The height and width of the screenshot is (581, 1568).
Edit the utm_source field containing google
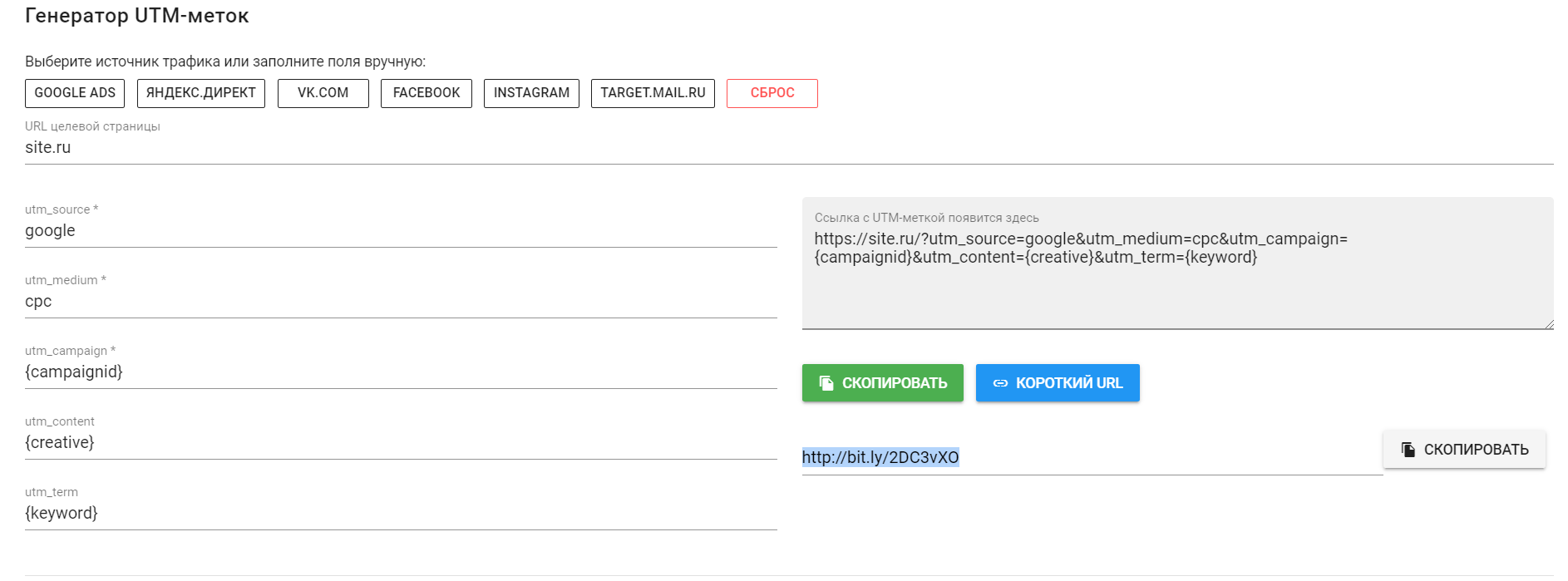point(401,231)
